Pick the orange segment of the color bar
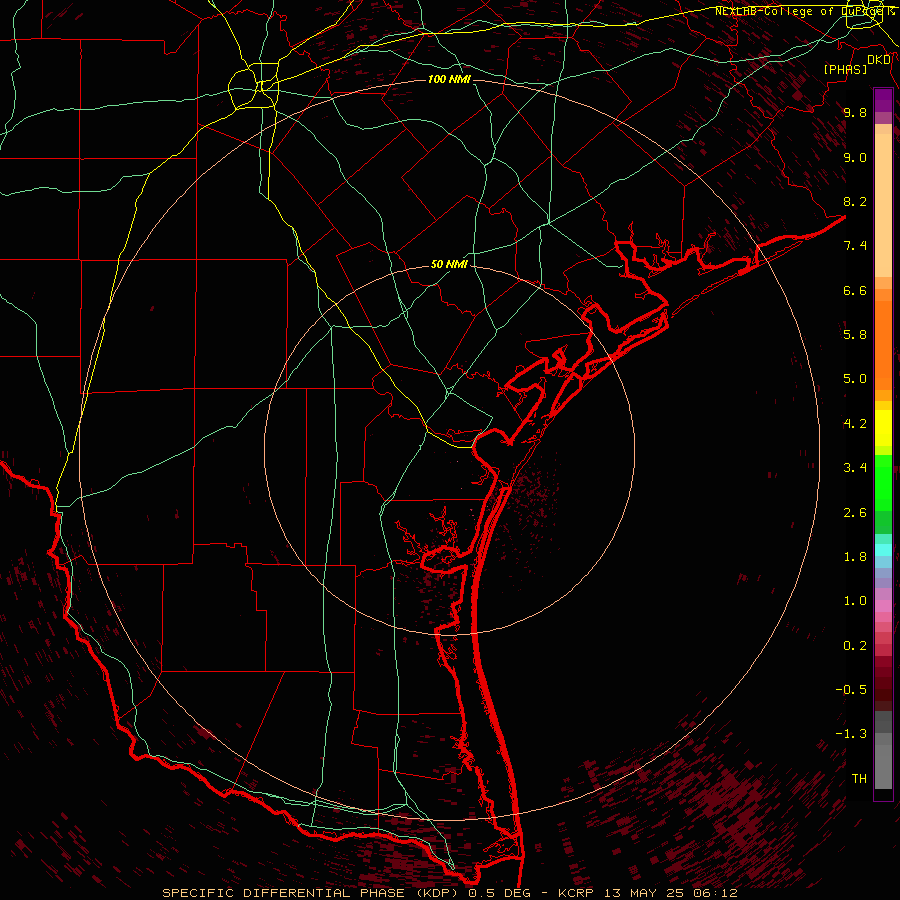The image size is (900, 900). [883, 346]
